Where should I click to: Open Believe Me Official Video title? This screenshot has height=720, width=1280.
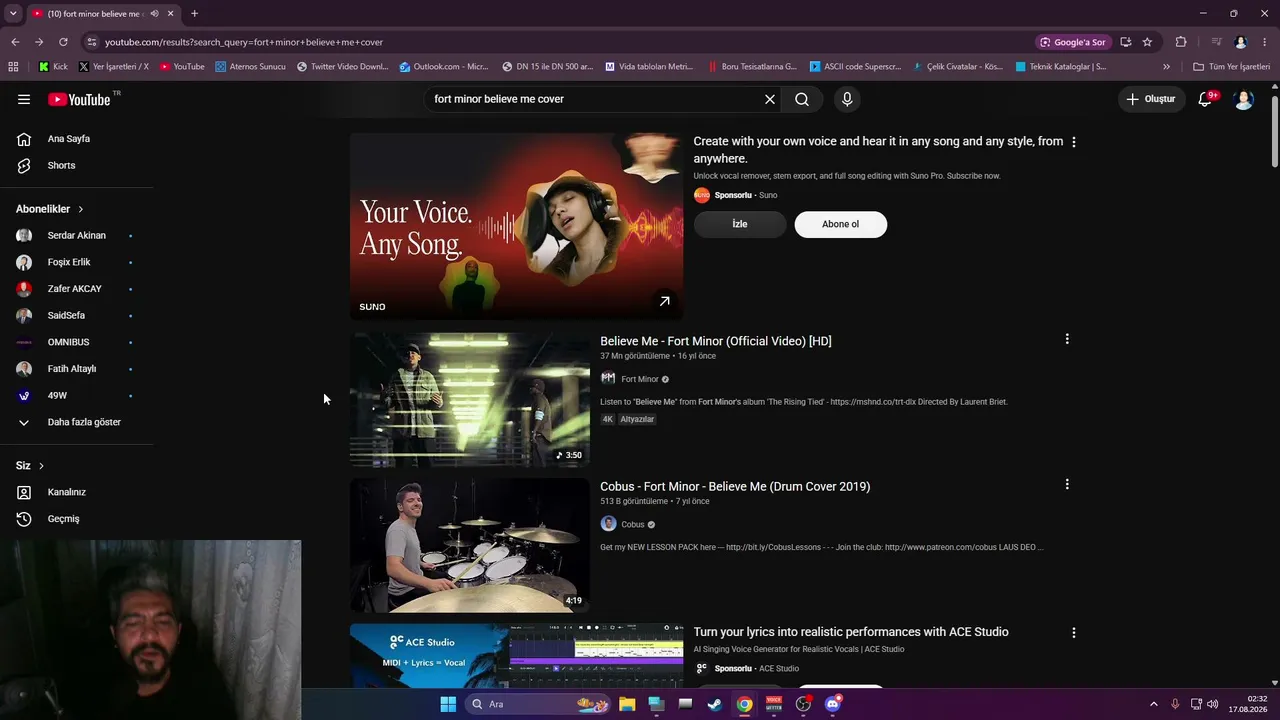pyautogui.click(x=716, y=341)
